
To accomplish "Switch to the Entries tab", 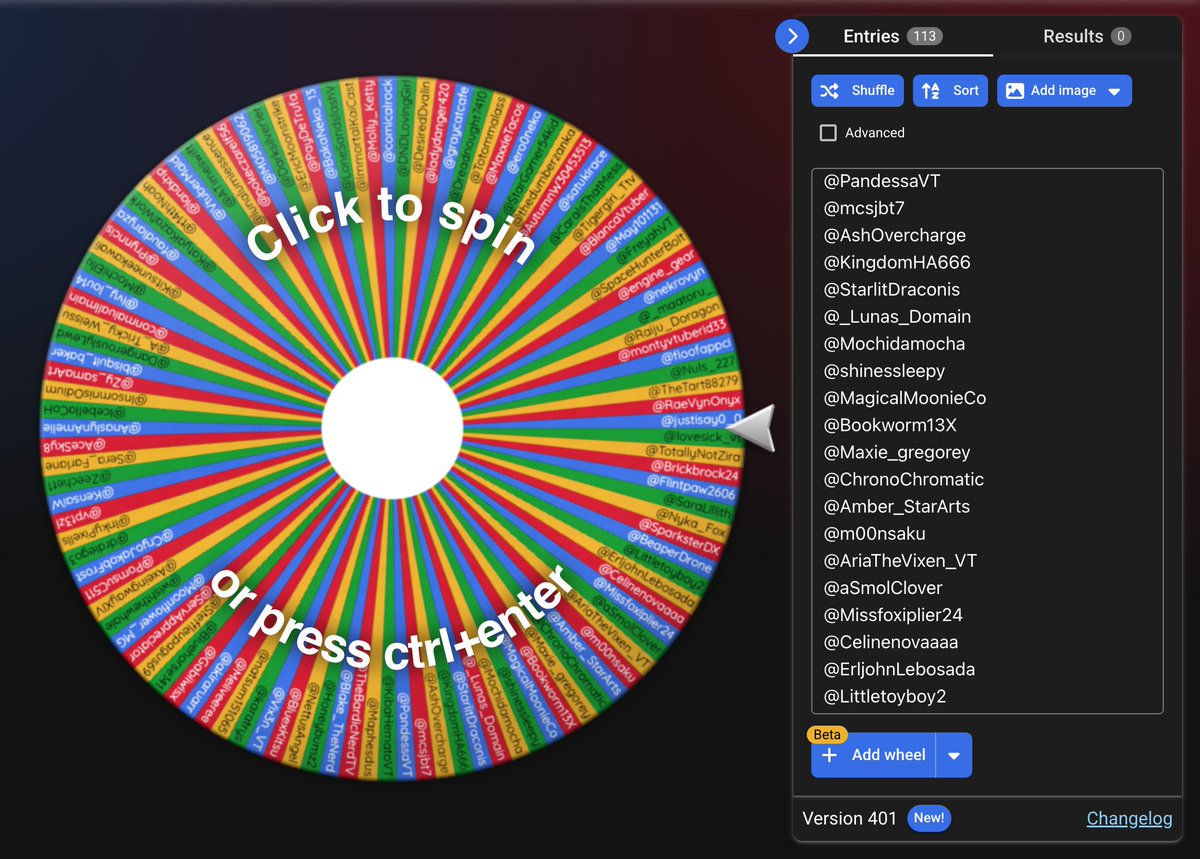I will click(893, 36).
